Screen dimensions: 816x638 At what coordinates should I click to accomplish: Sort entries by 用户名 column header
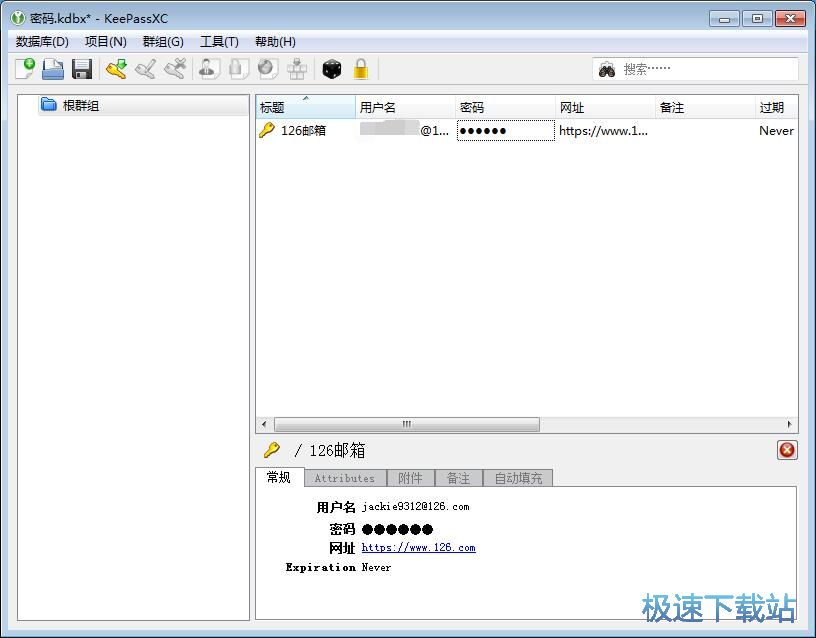[x=405, y=107]
